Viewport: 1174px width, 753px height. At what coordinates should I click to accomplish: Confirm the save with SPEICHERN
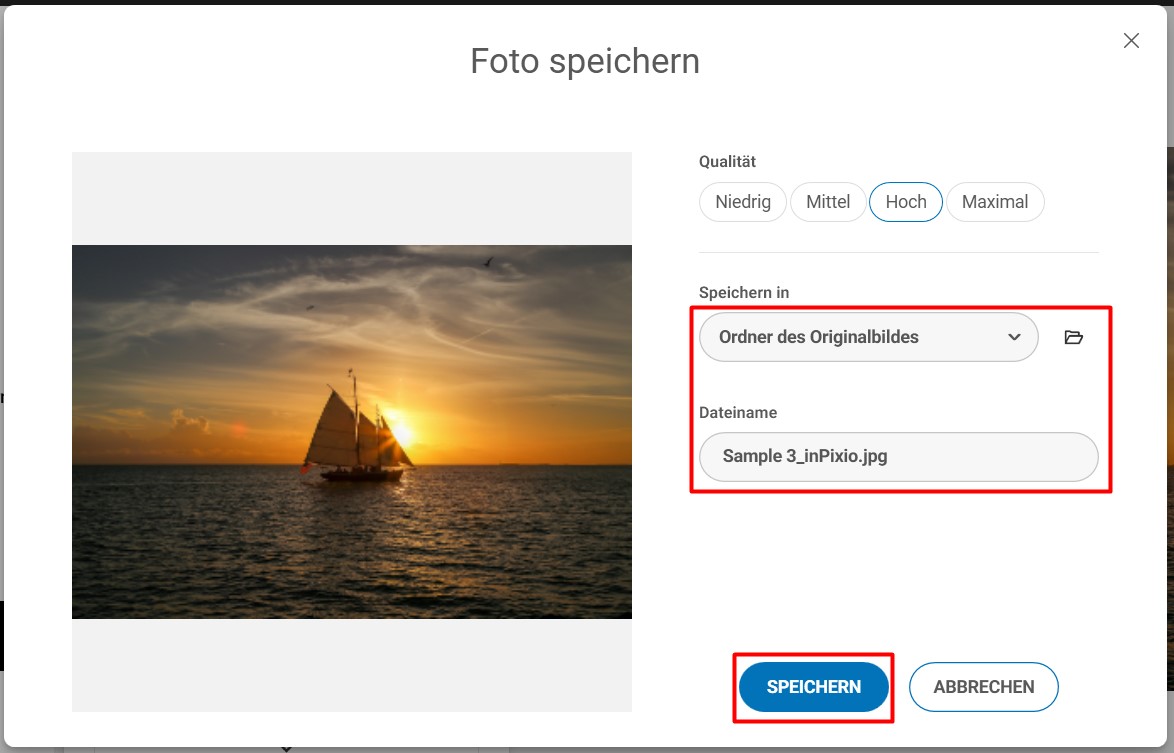click(x=813, y=687)
